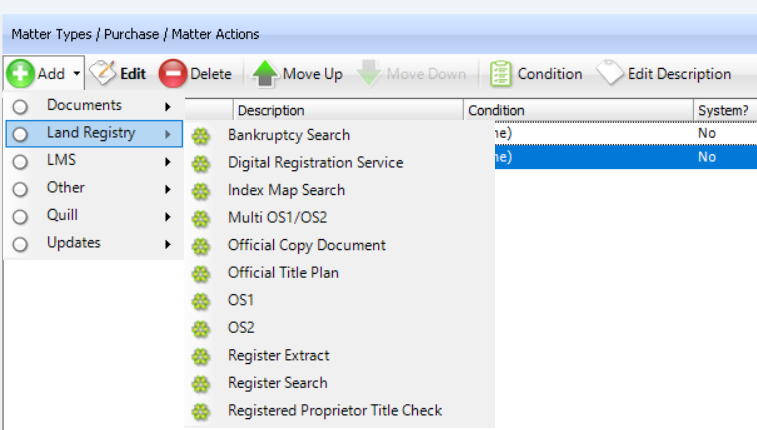Select the radio circle next to LMS
Image resolution: width=757 pixels, height=430 pixels.
(20, 161)
